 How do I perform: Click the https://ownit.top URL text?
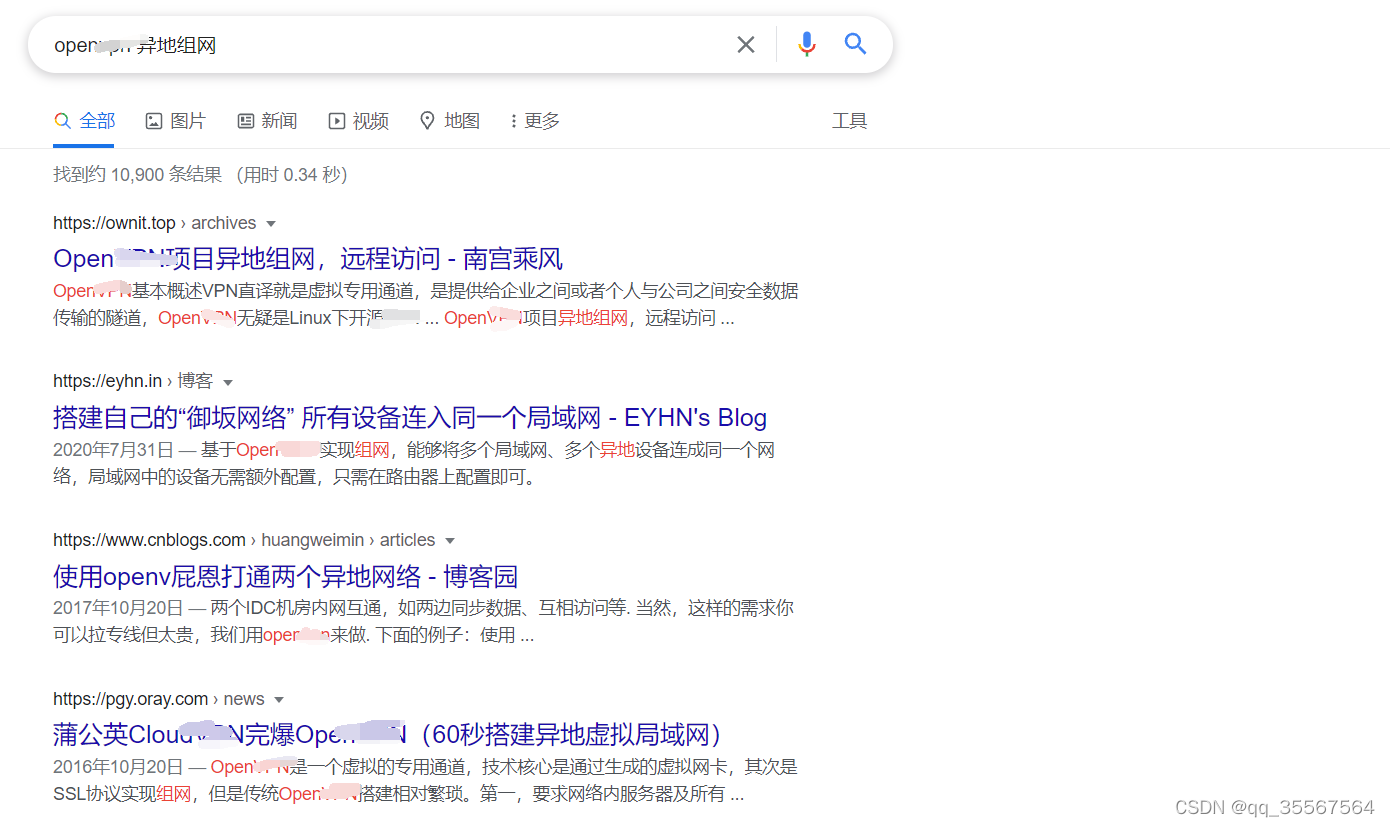[114, 223]
